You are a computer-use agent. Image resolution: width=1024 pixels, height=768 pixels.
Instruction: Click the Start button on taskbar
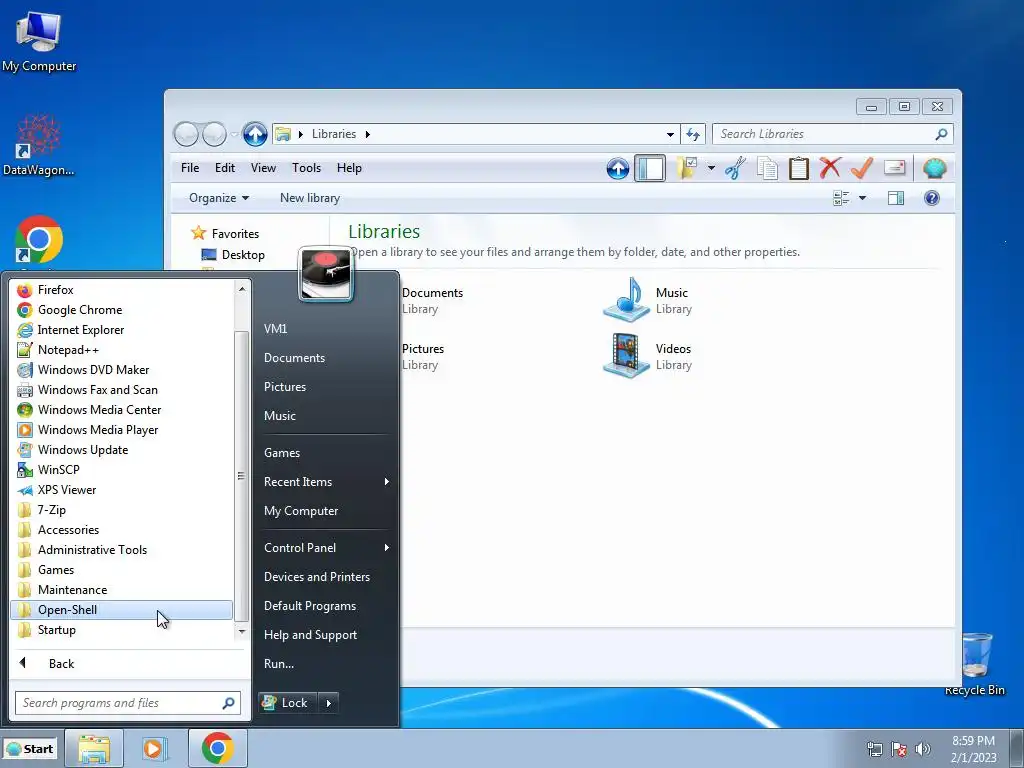29,749
